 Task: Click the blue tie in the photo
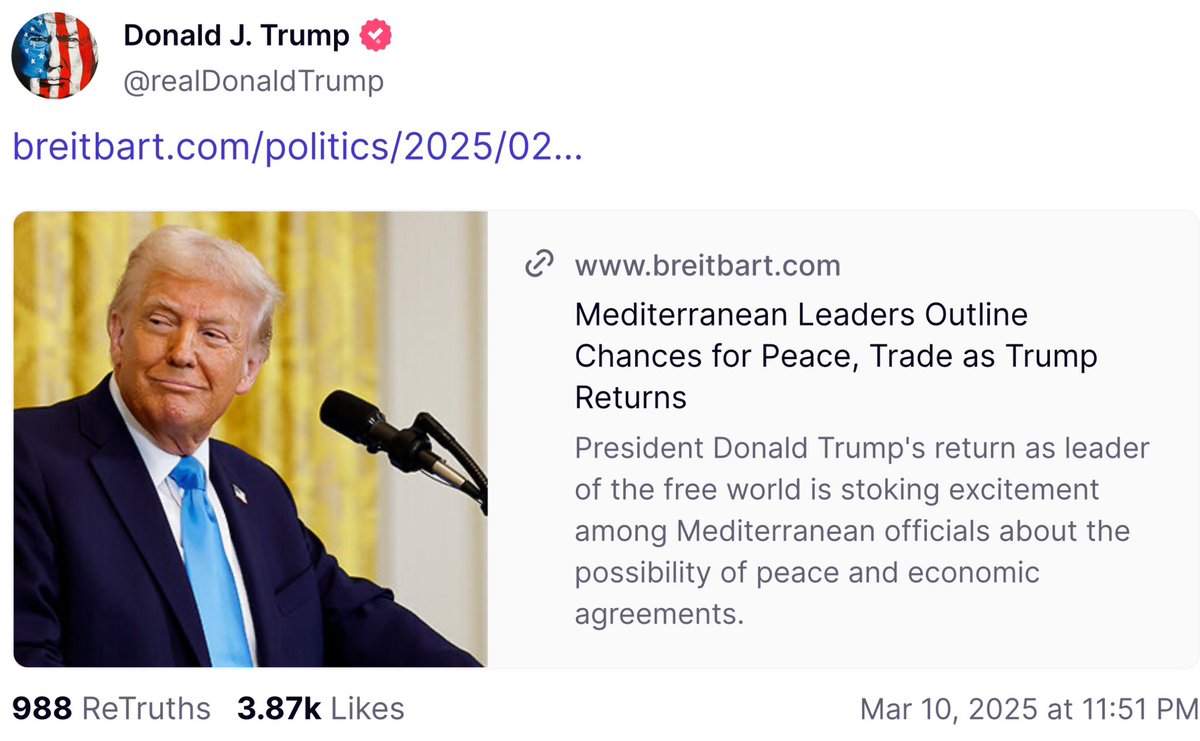211,560
